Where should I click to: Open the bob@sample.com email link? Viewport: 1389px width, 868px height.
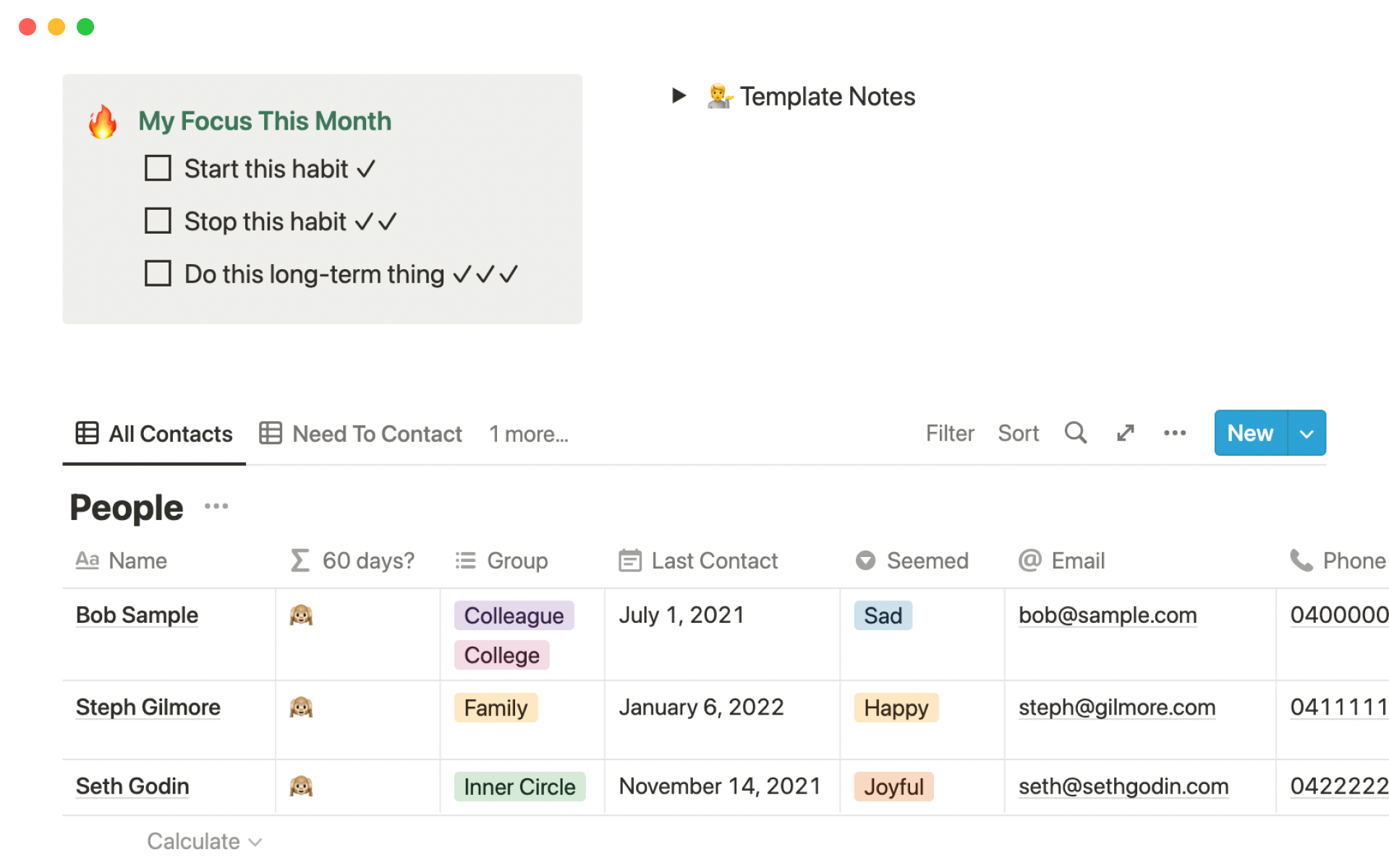[x=1107, y=615]
